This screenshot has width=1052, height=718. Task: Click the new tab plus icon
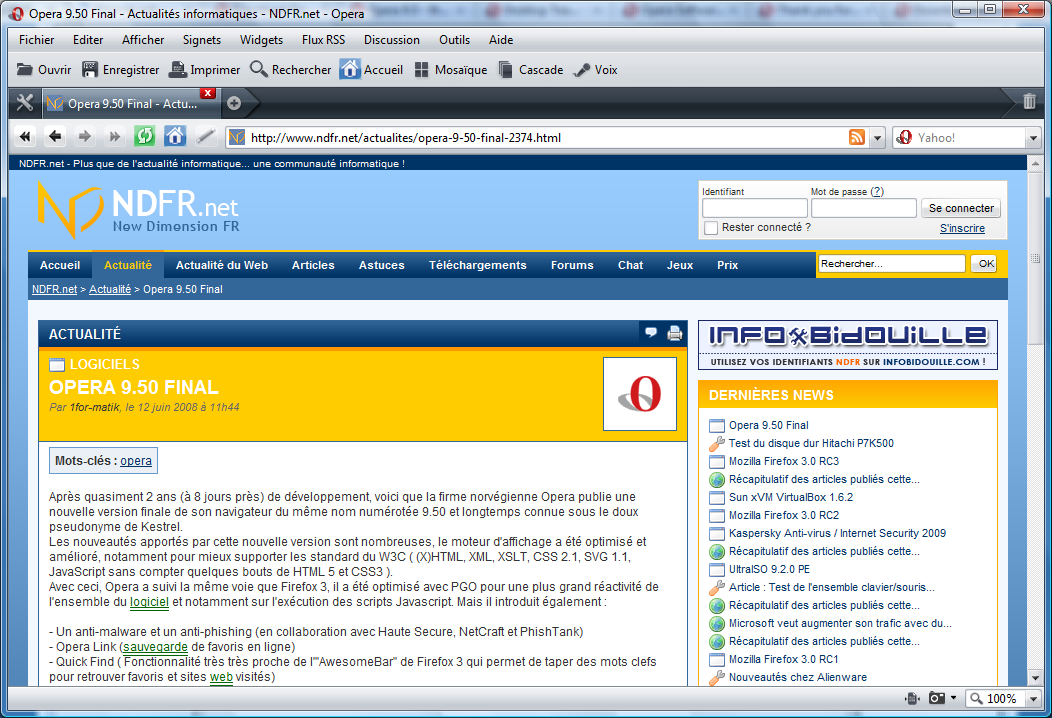(x=234, y=103)
